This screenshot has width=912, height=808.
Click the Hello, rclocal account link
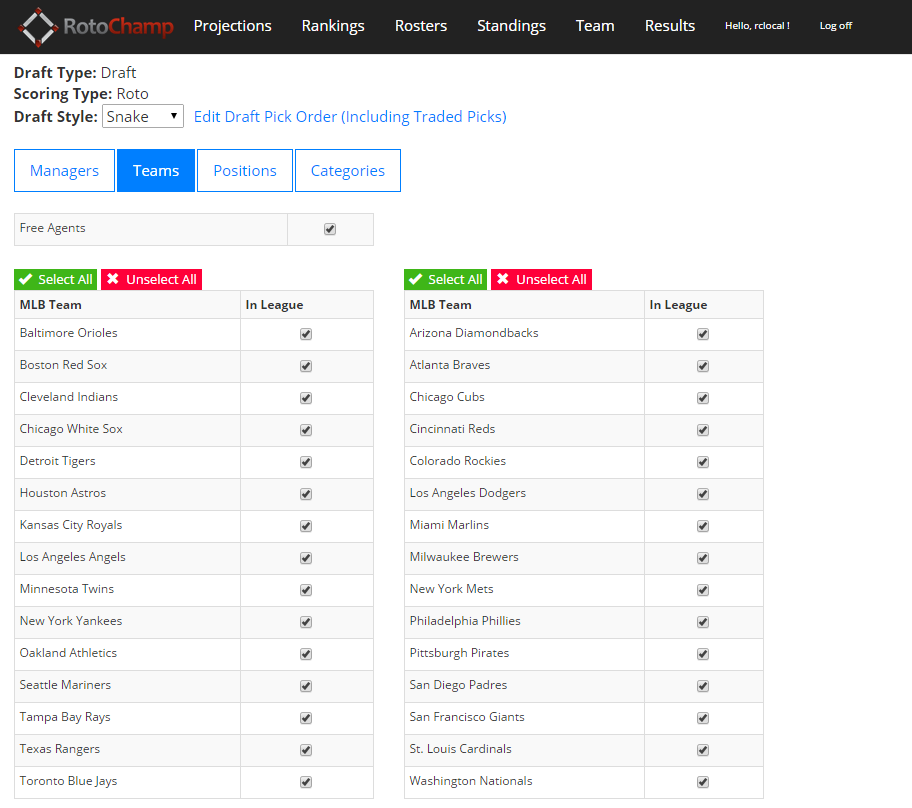coord(757,26)
